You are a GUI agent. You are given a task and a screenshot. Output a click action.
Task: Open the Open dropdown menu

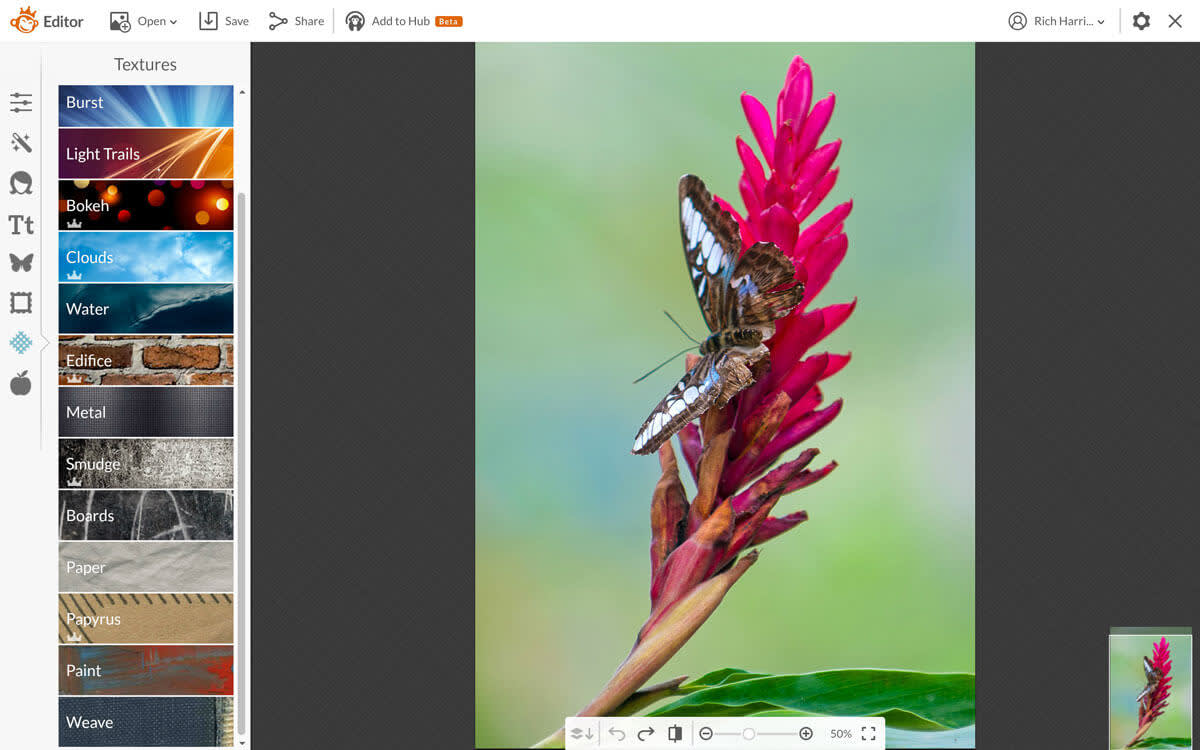point(143,21)
